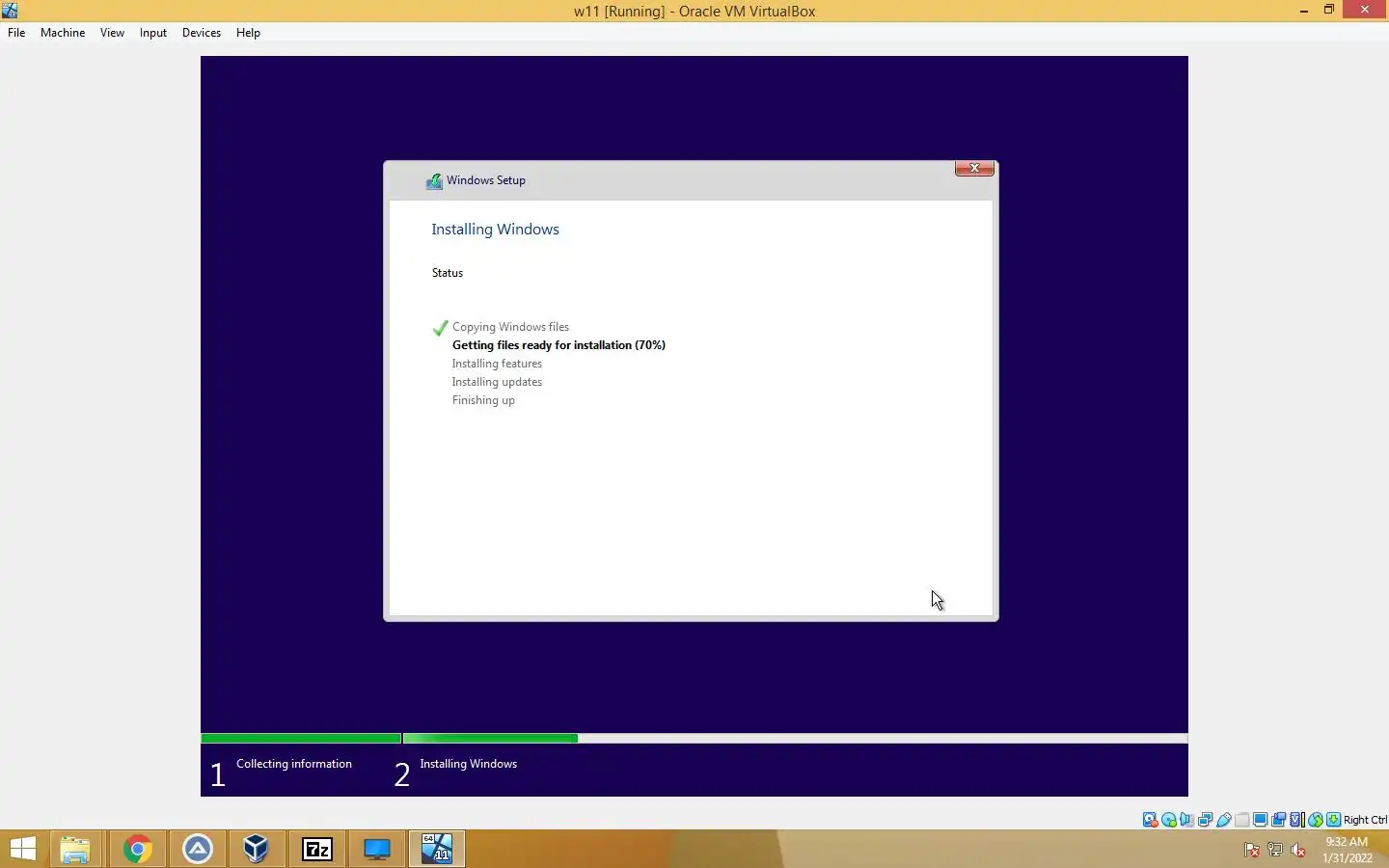Click the Windows Setup title icon
Screen dimensions: 1389x868
tap(434, 180)
